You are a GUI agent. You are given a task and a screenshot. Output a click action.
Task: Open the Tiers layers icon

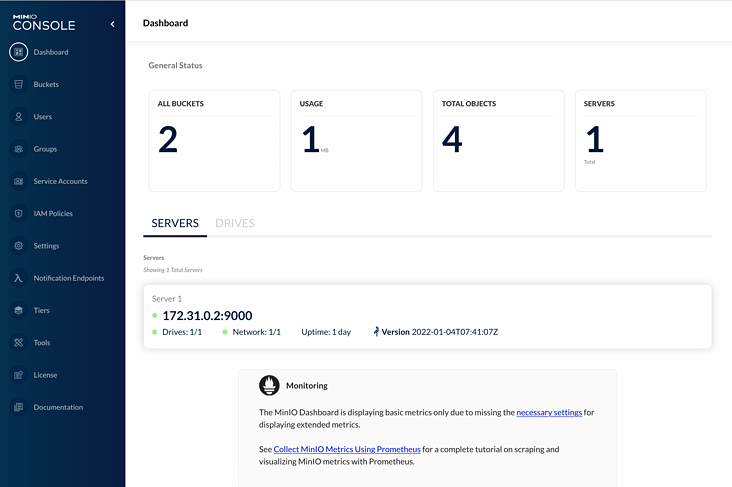(x=18, y=310)
